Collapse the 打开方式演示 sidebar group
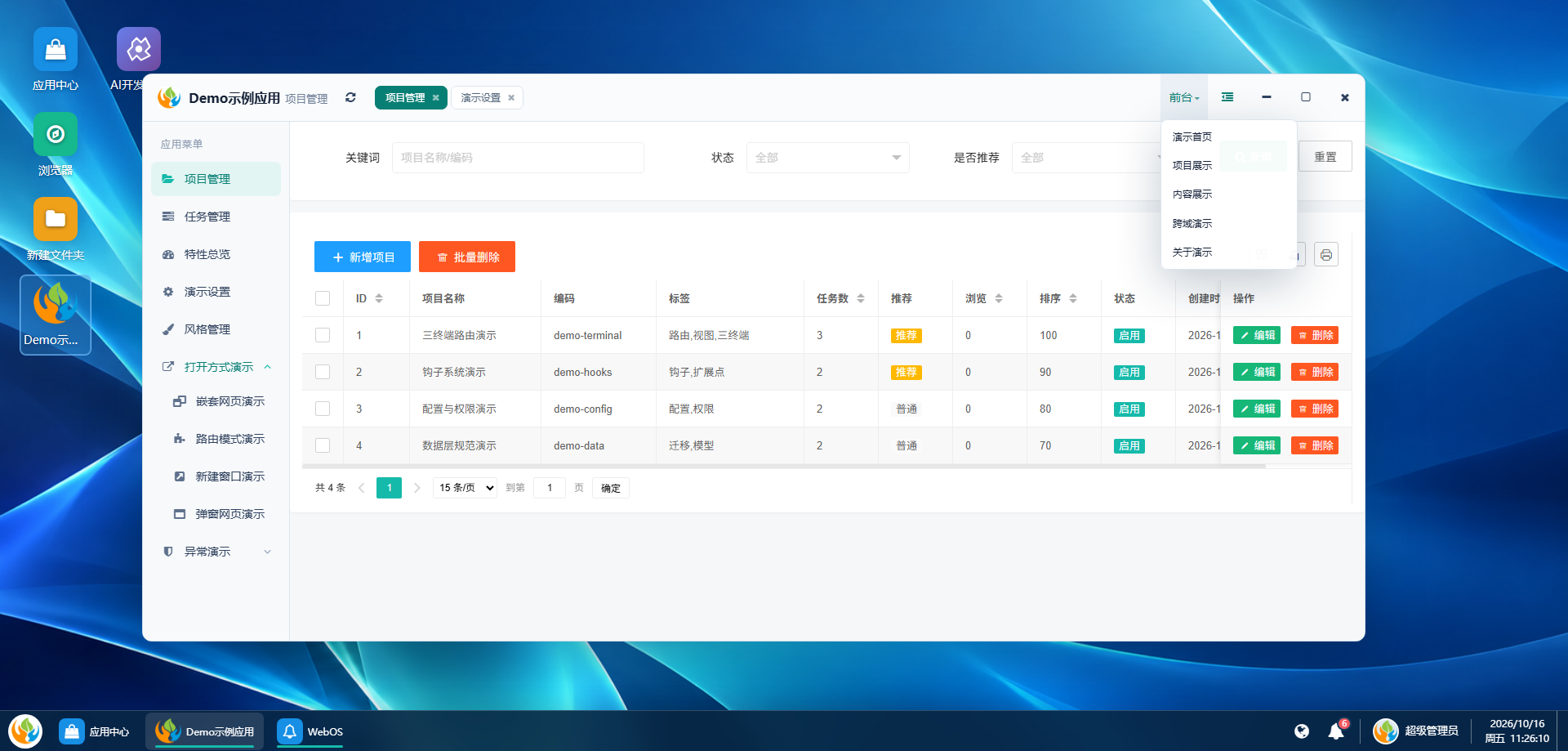1568x751 pixels. (216, 367)
